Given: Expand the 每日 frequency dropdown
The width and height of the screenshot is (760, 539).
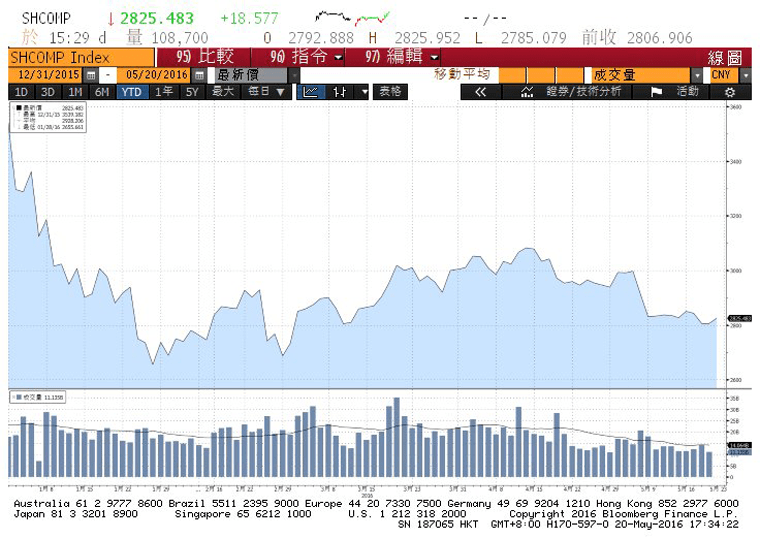Looking at the screenshot, I should click(x=267, y=91).
